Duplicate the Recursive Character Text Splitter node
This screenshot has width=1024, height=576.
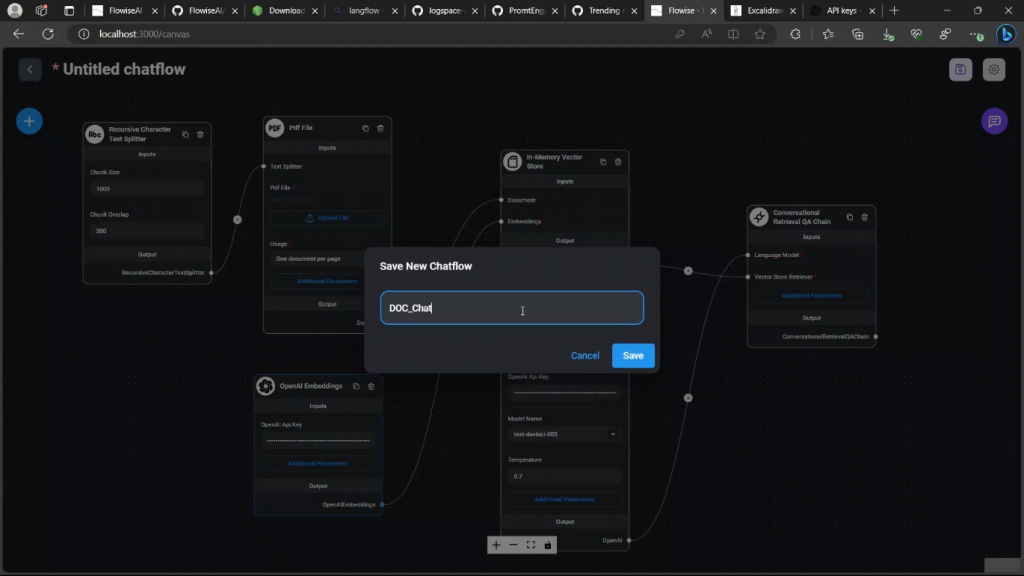tap(185, 135)
